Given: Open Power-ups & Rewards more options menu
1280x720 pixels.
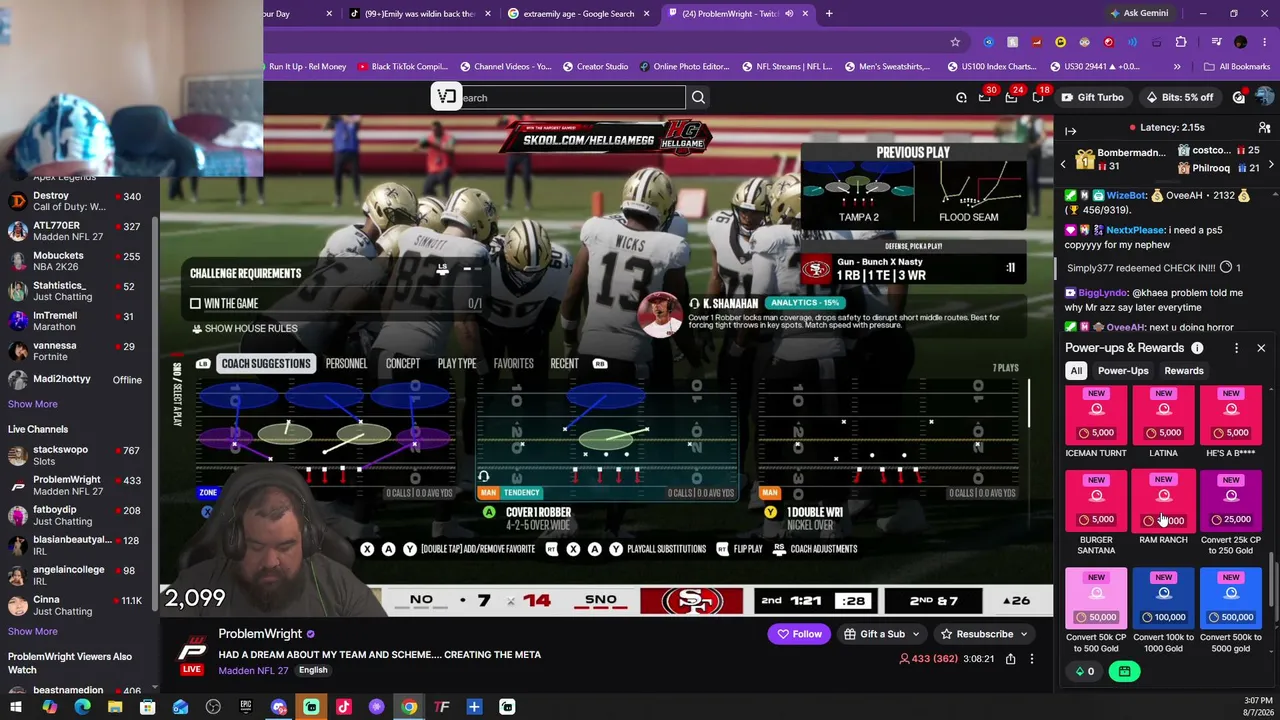Looking at the screenshot, I should (x=1236, y=348).
